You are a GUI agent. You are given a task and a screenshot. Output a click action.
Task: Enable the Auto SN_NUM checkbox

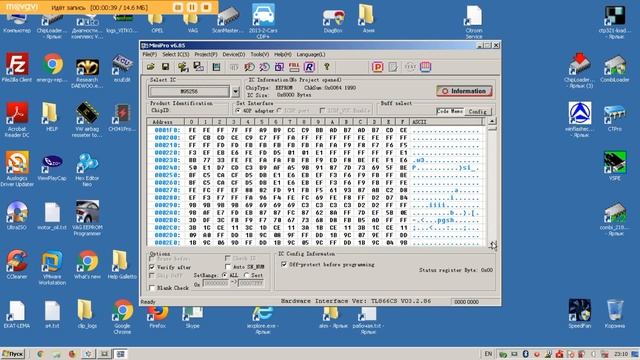pos(227,267)
